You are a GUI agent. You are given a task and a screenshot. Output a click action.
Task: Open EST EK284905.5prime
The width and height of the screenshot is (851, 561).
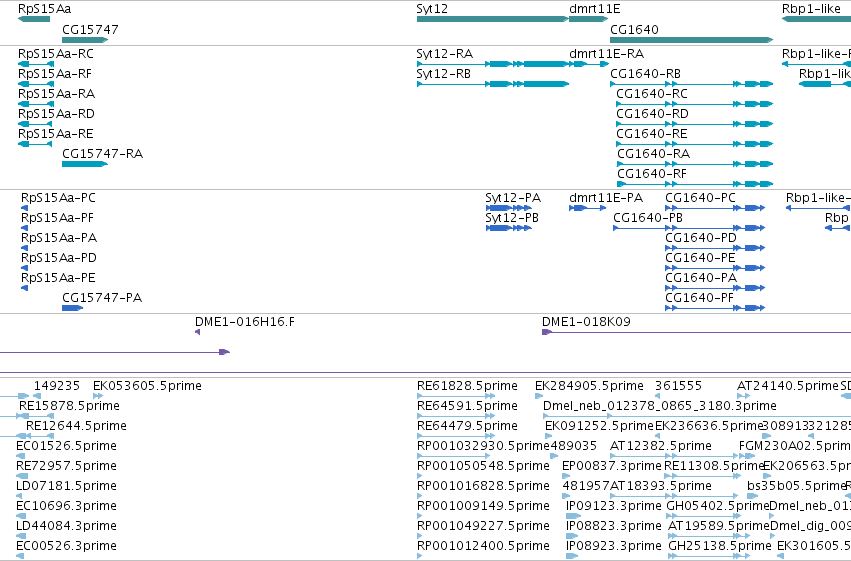539,396
